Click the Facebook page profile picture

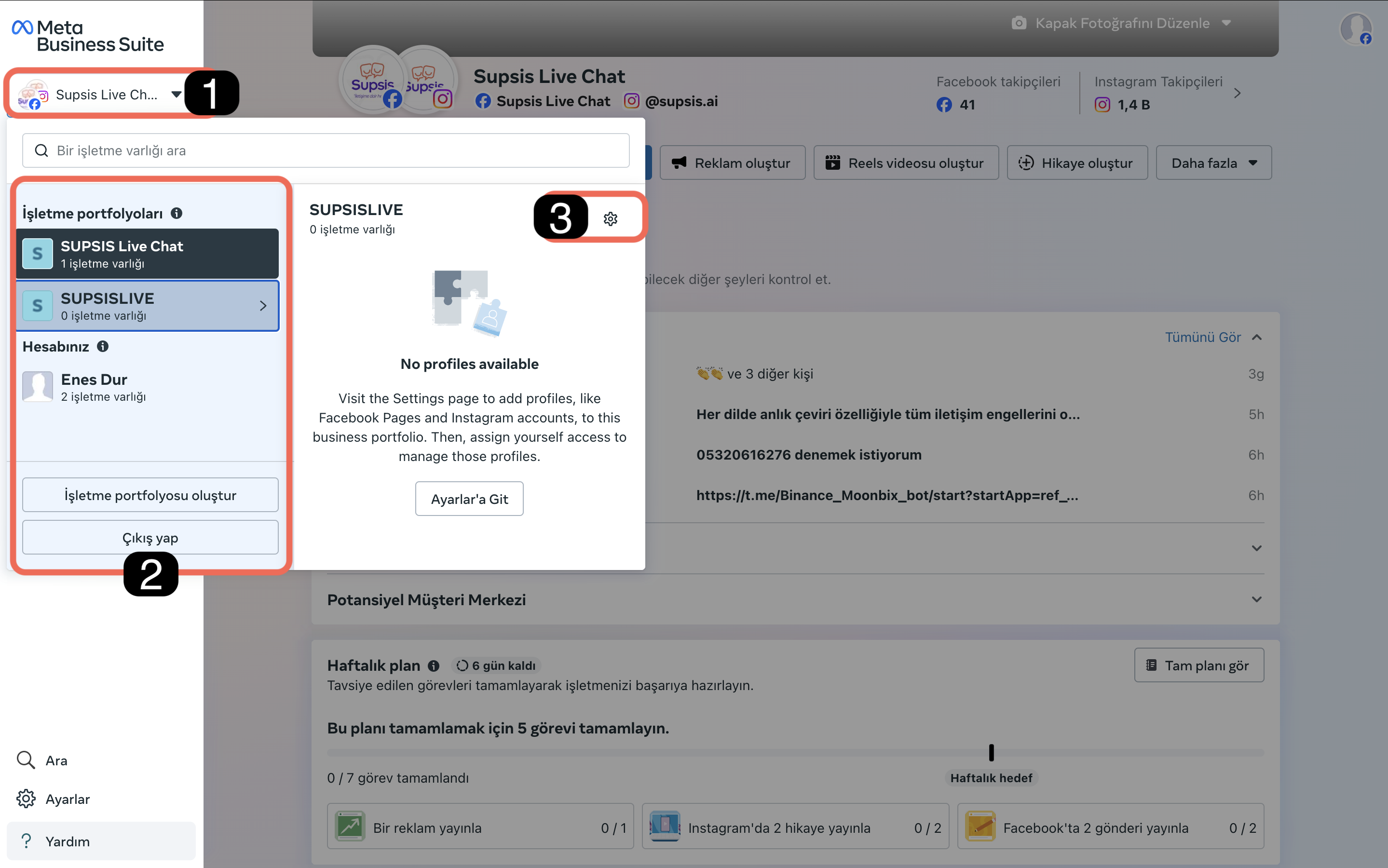[372, 79]
